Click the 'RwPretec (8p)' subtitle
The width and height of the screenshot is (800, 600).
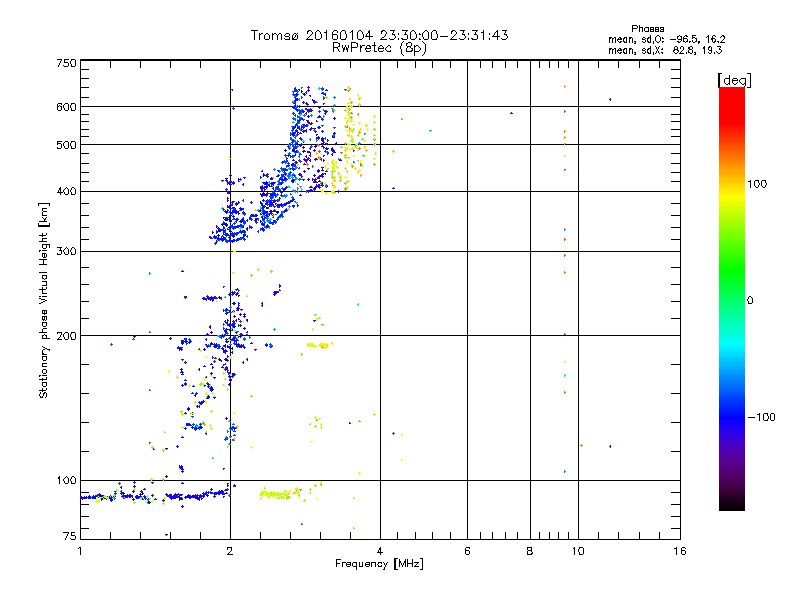pyautogui.click(x=379, y=48)
